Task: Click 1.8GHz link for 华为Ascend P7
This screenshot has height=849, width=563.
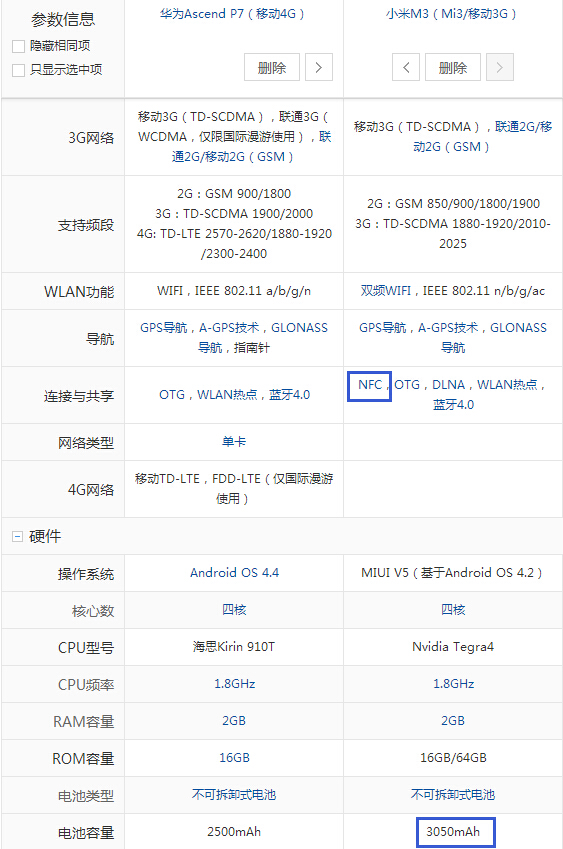Action: pos(234,684)
